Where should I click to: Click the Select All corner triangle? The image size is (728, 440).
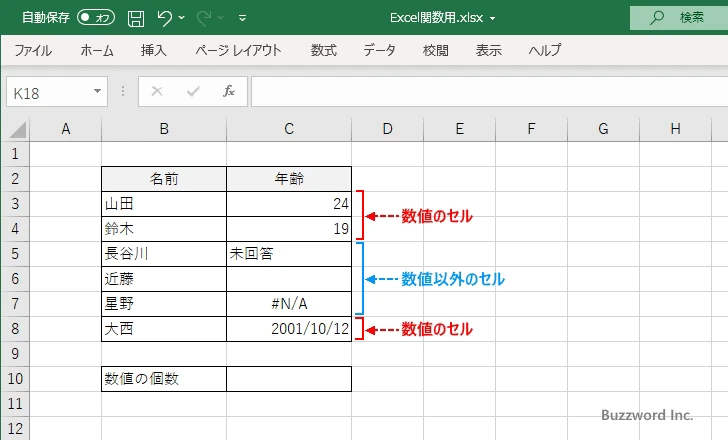[17, 129]
